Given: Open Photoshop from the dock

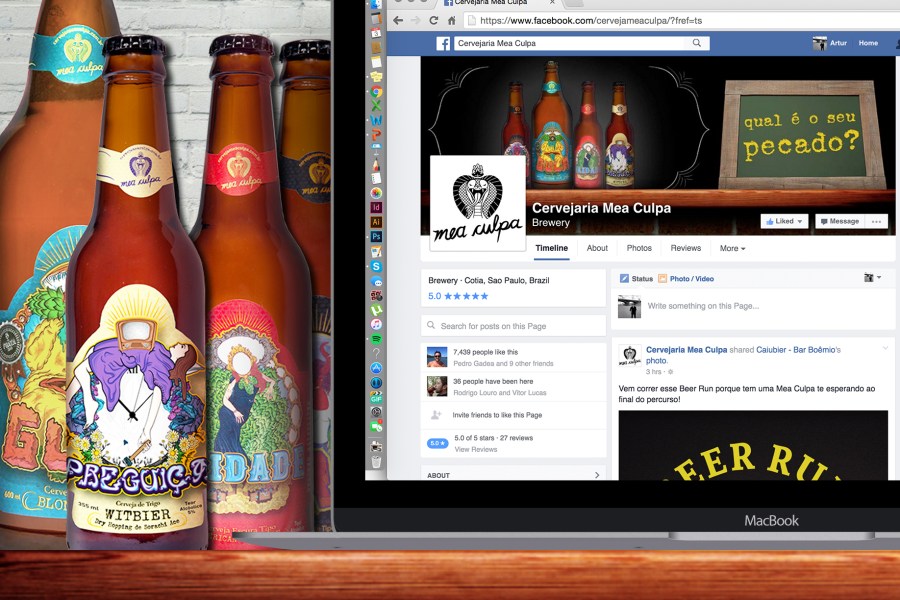Looking at the screenshot, I should pyautogui.click(x=376, y=236).
